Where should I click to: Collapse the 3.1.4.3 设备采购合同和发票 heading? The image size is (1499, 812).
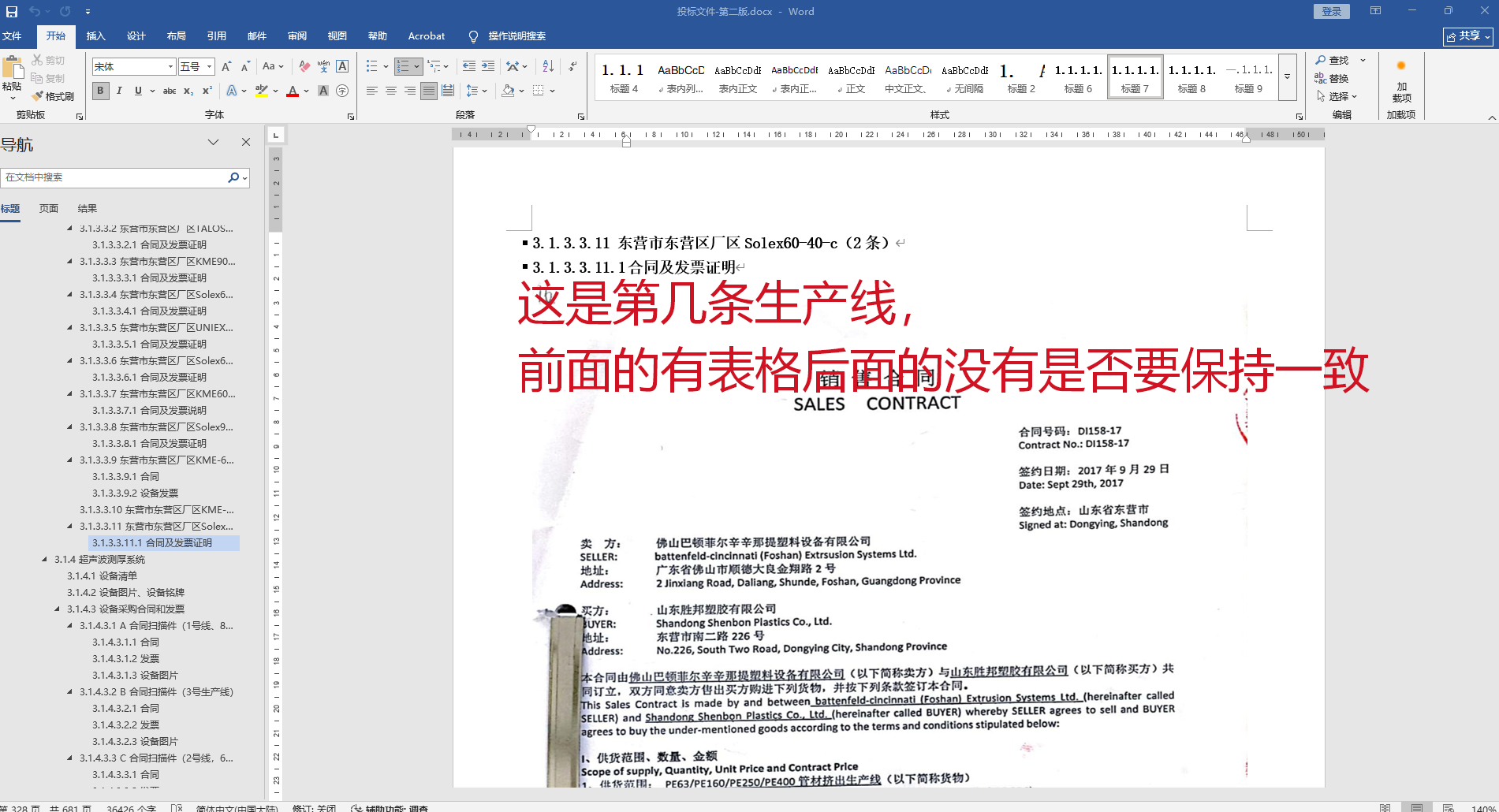pyautogui.click(x=57, y=609)
